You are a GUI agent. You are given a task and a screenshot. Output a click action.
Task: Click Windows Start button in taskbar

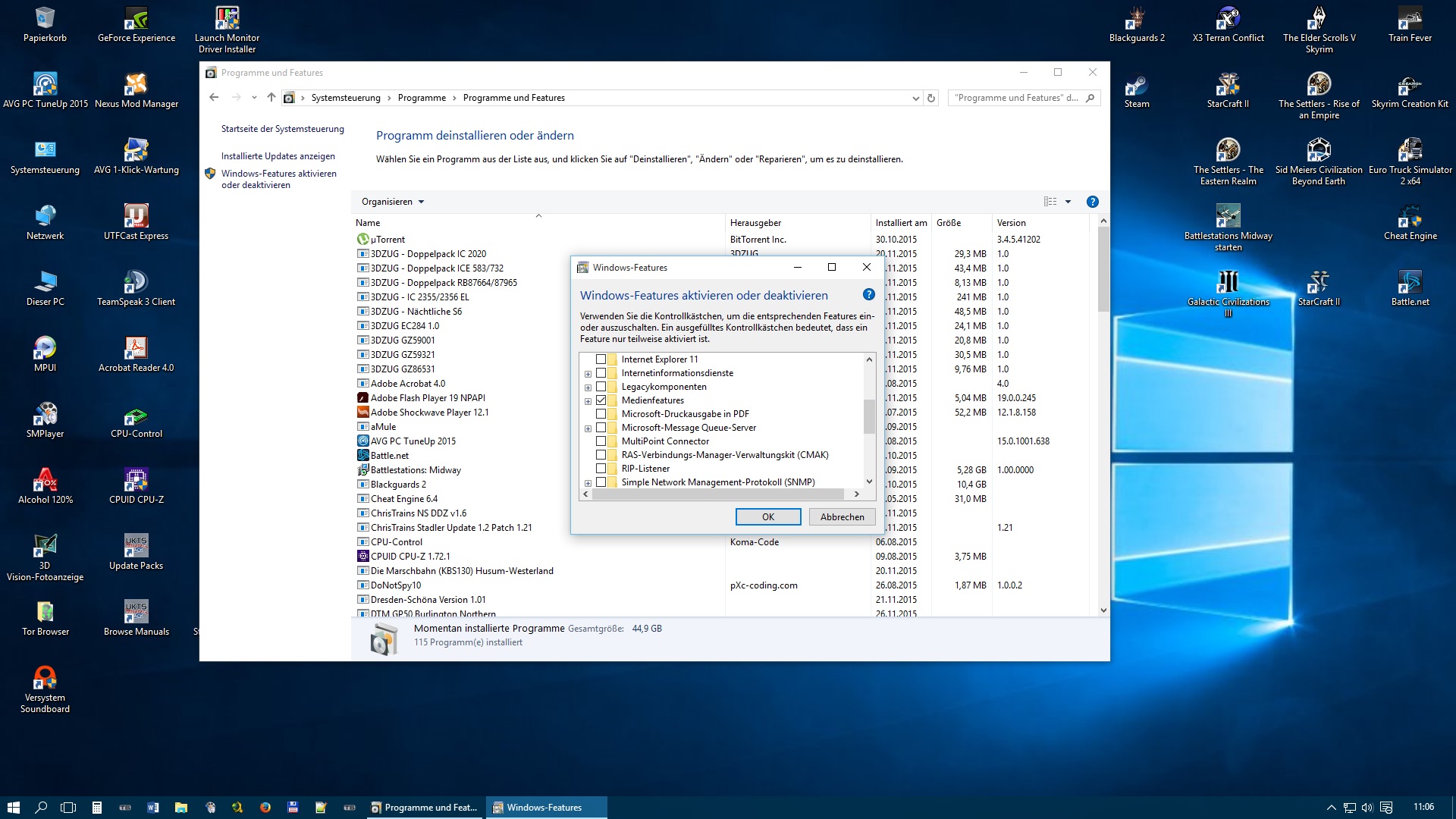point(13,808)
